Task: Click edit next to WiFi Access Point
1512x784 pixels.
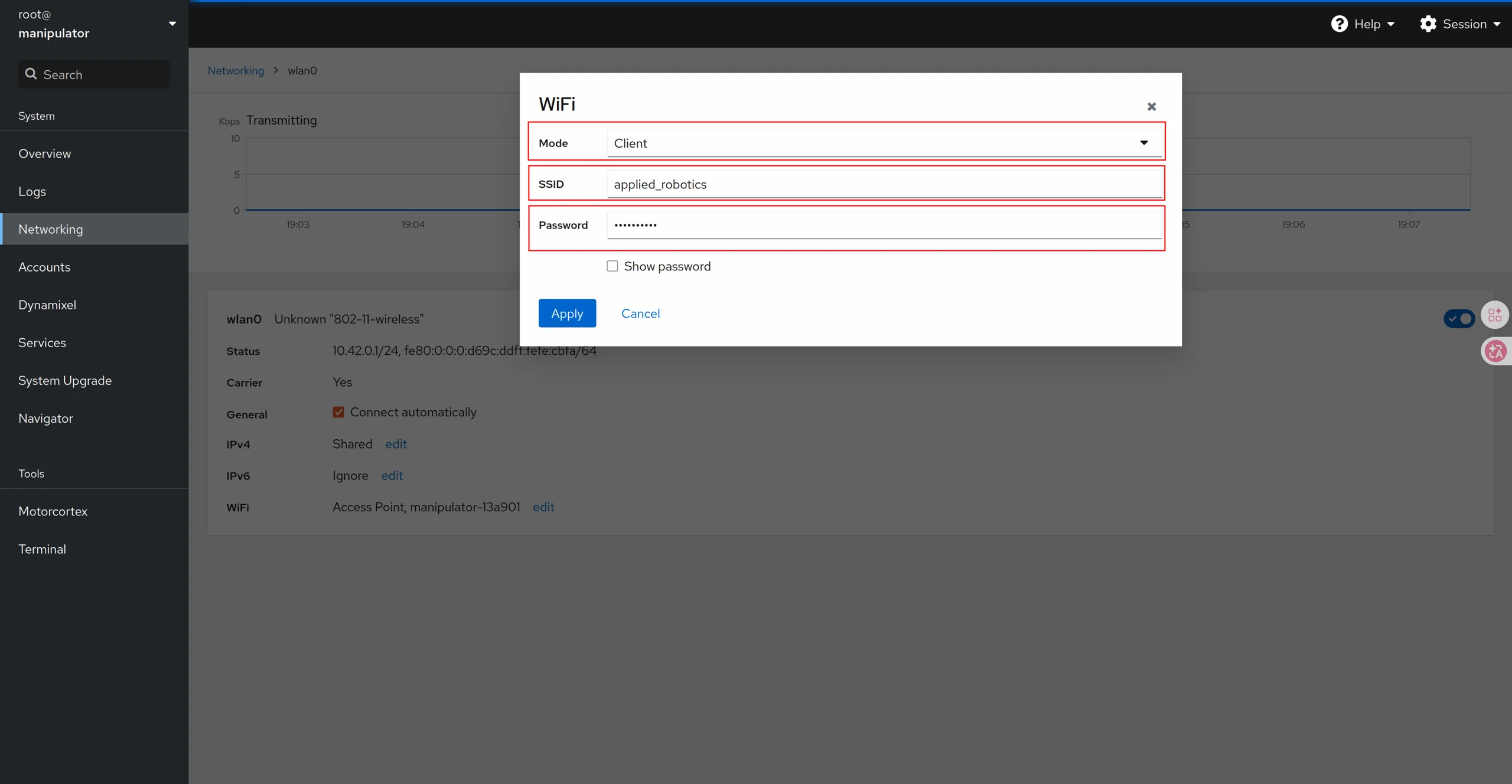Action: (543, 507)
